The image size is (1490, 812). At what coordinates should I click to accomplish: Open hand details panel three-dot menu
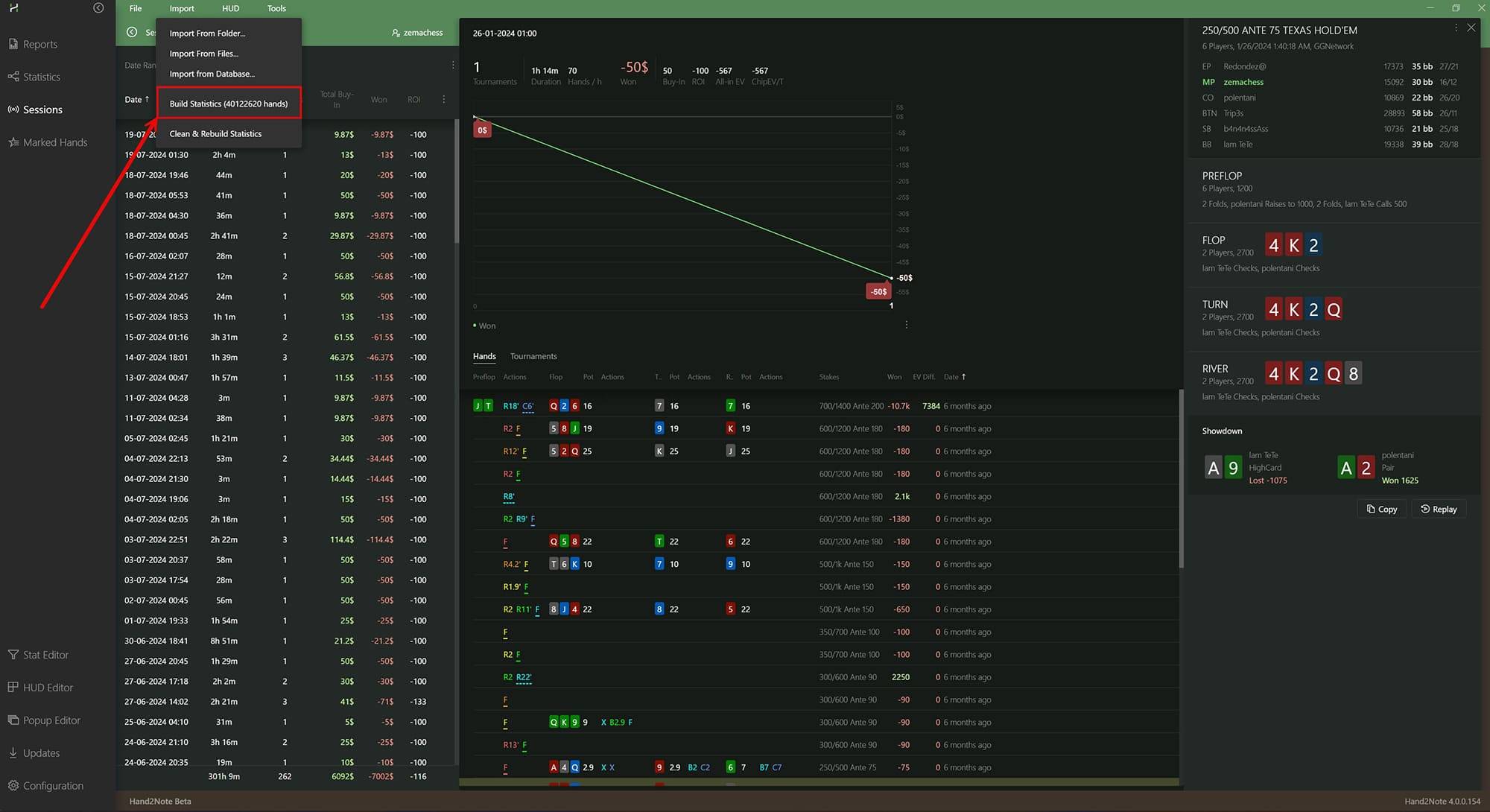pyautogui.click(x=1456, y=28)
